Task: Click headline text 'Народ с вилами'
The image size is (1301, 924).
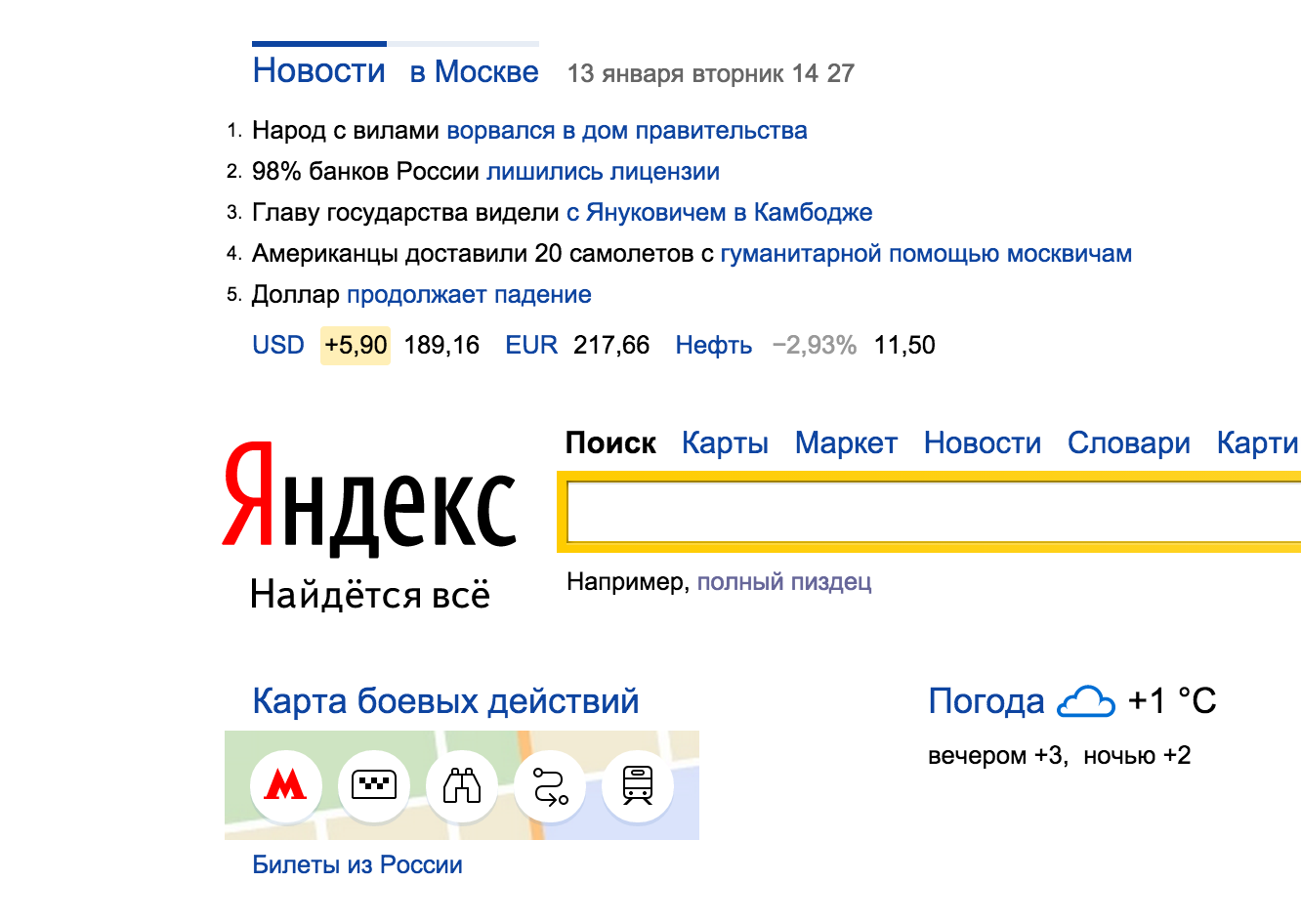Action: click(346, 131)
